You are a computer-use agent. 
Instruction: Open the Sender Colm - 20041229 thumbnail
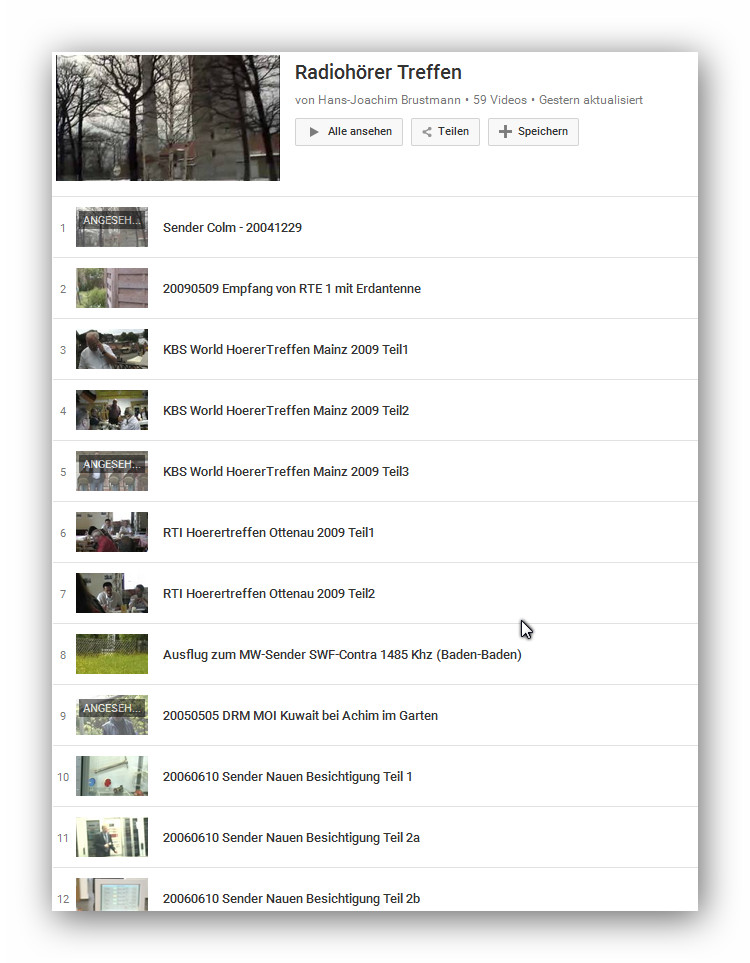(x=112, y=227)
